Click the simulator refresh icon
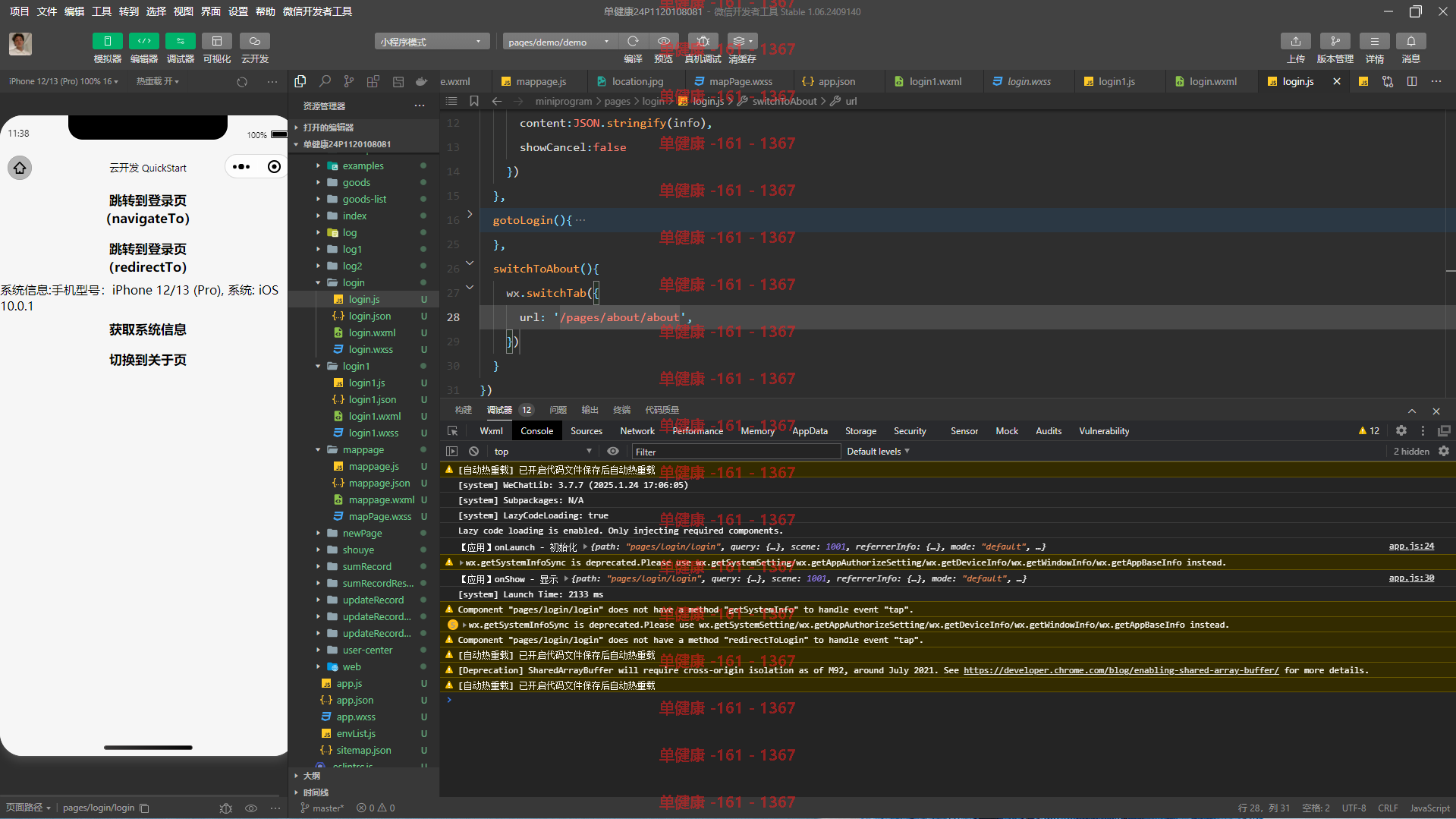Image resolution: width=1456 pixels, height=819 pixels. point(242,82)
